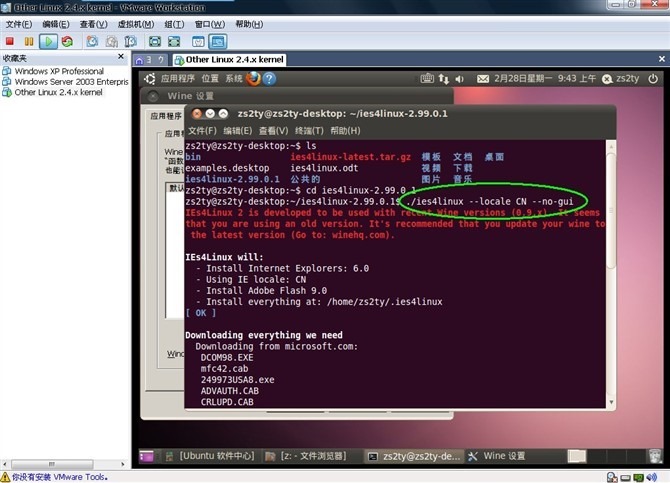Open the Ubuntu 位置 menu

tap(210, 79)
